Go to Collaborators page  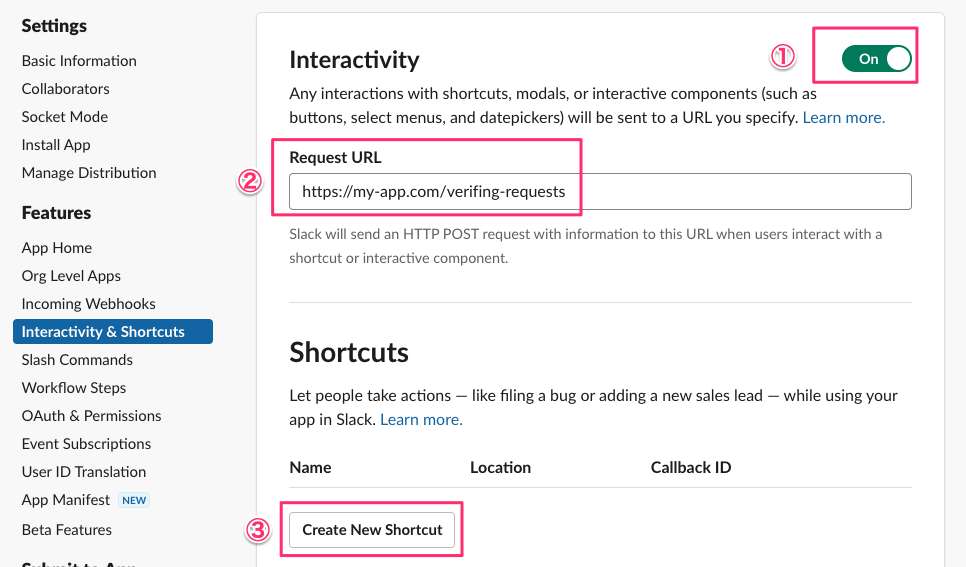pos(65,89)
